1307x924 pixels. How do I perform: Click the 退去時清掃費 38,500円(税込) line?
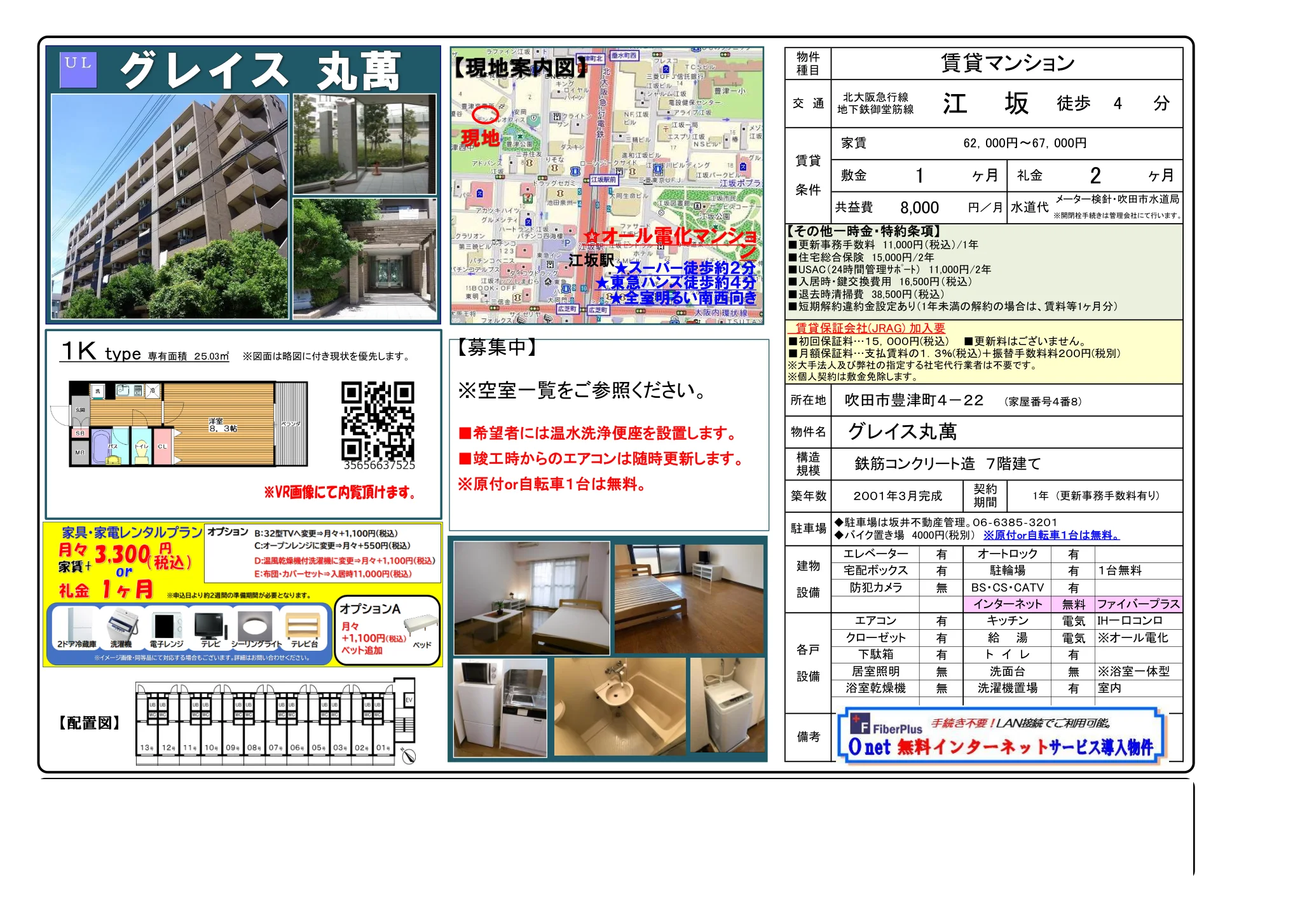click(x=866, y=294)
